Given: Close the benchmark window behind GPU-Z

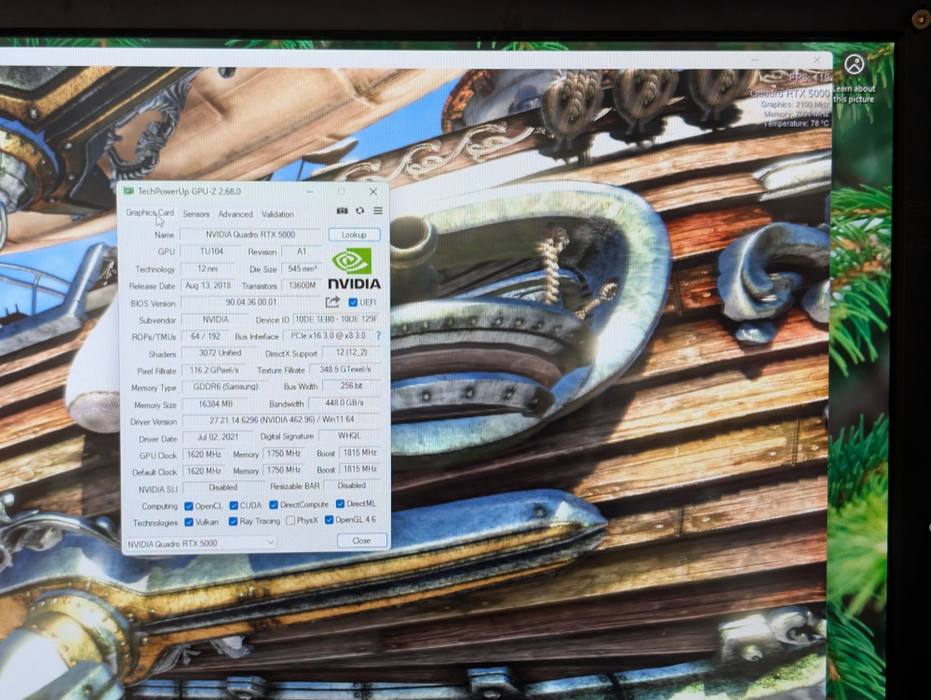Looking at the screenshot, I should tap(816, 60).
